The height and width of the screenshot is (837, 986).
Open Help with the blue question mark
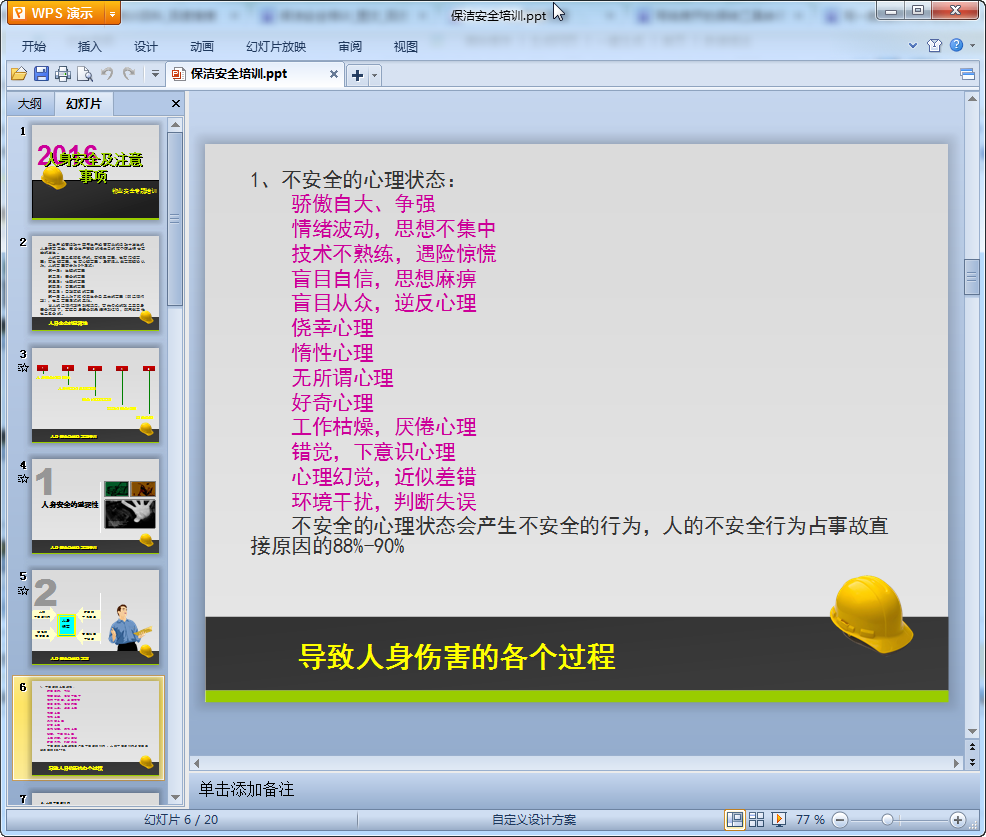point(956,46)
